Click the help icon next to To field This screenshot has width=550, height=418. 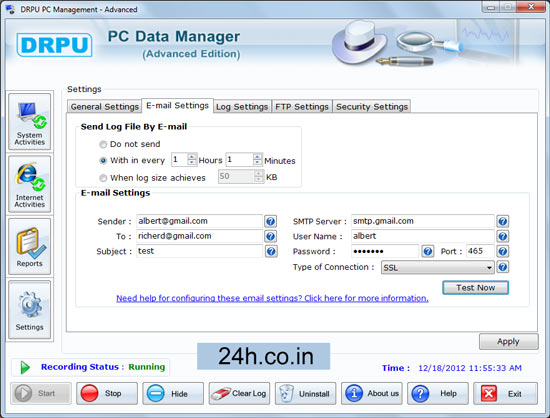point(270,236)
